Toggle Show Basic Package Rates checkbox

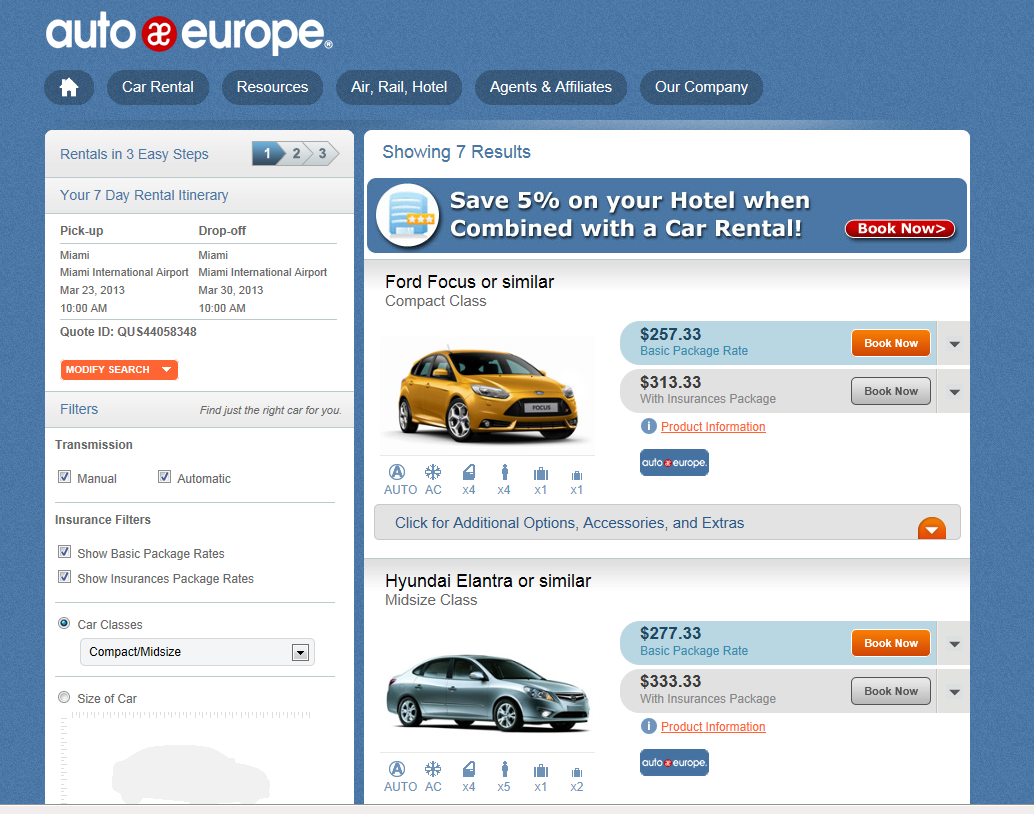(64, 552)
